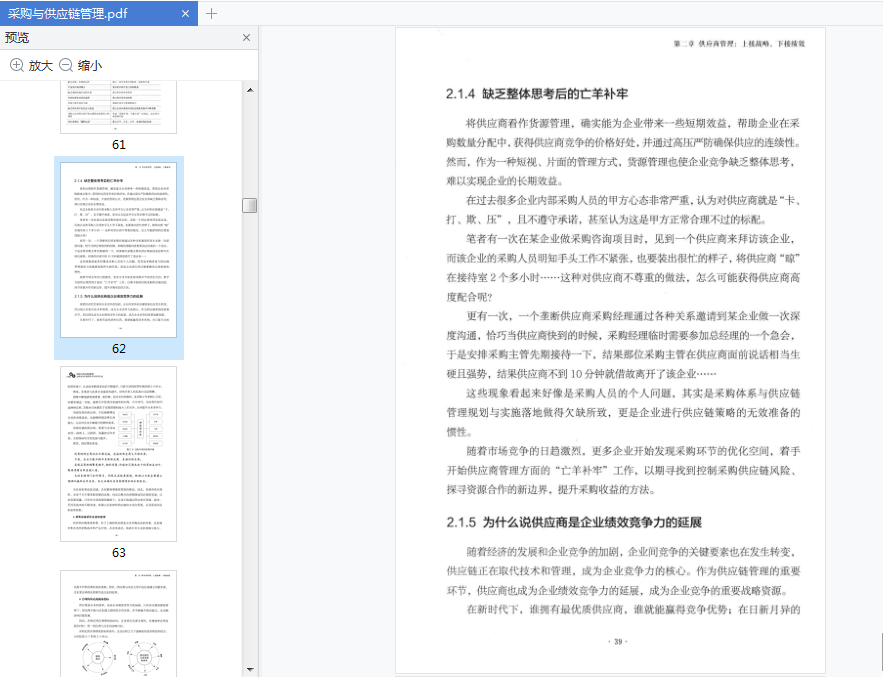Click the page number 39 footer
Viewport: 883px width, 677px height.
tap(617, 642)
